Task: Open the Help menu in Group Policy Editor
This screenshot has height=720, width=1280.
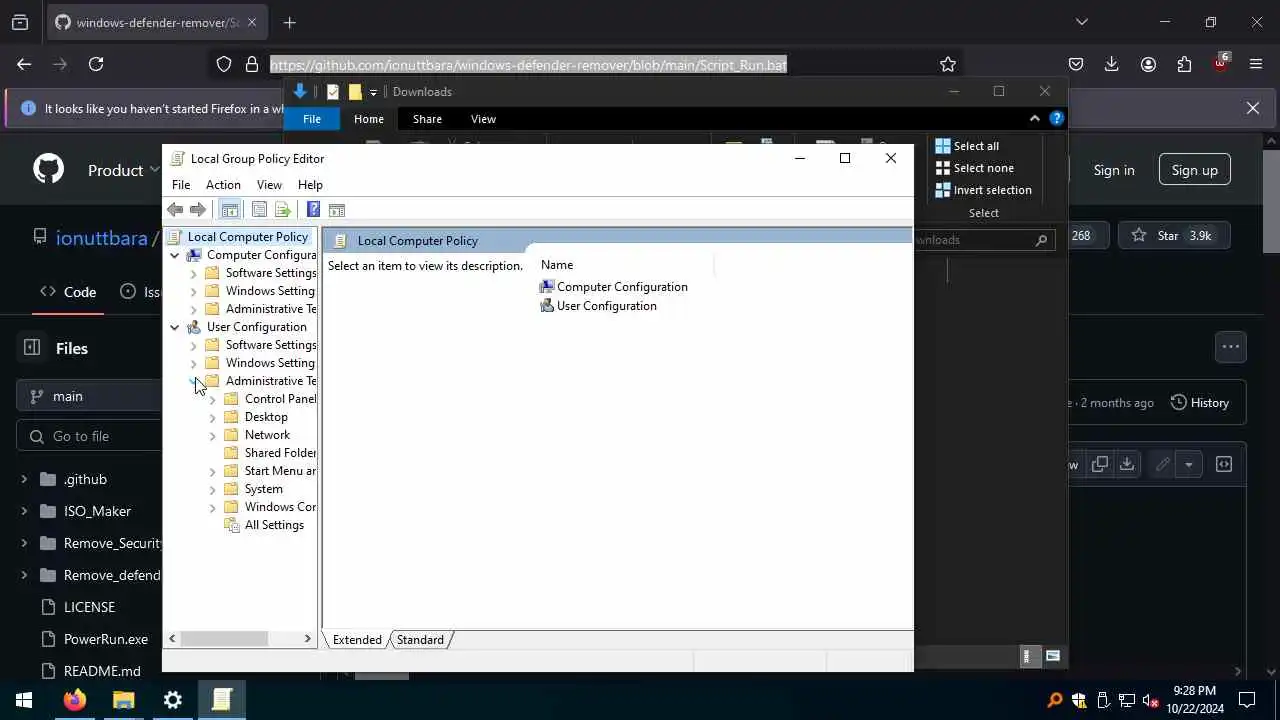Action: point(310,185)
